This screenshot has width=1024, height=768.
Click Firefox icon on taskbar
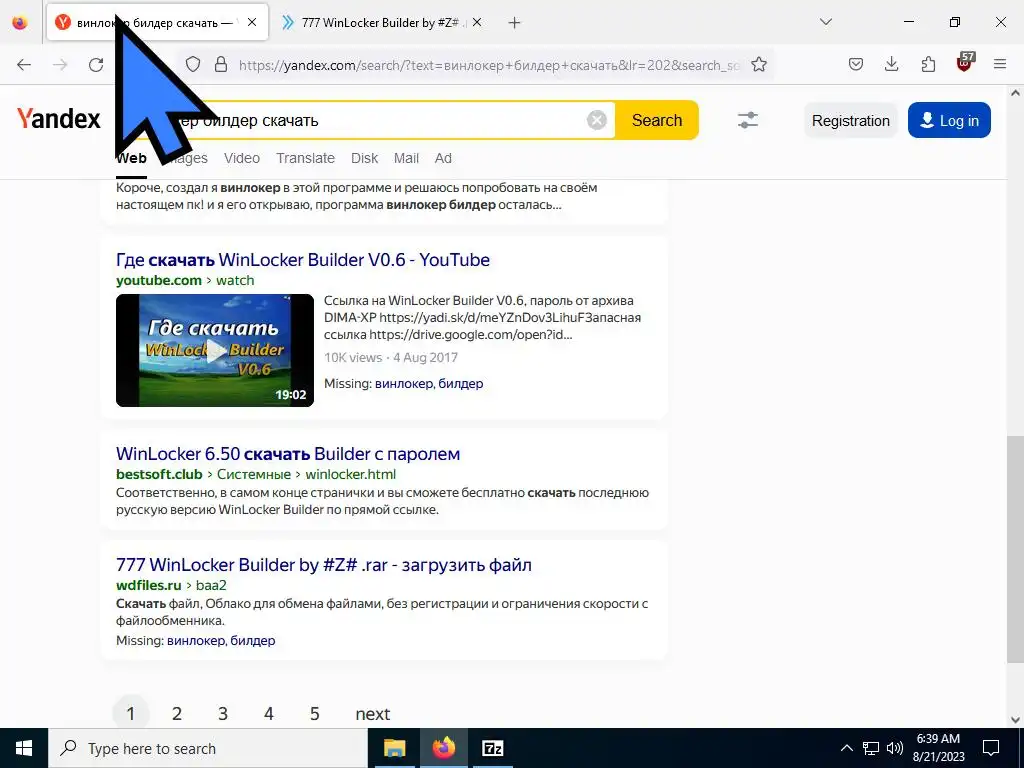pyautogui.click(x=444, y=748)
